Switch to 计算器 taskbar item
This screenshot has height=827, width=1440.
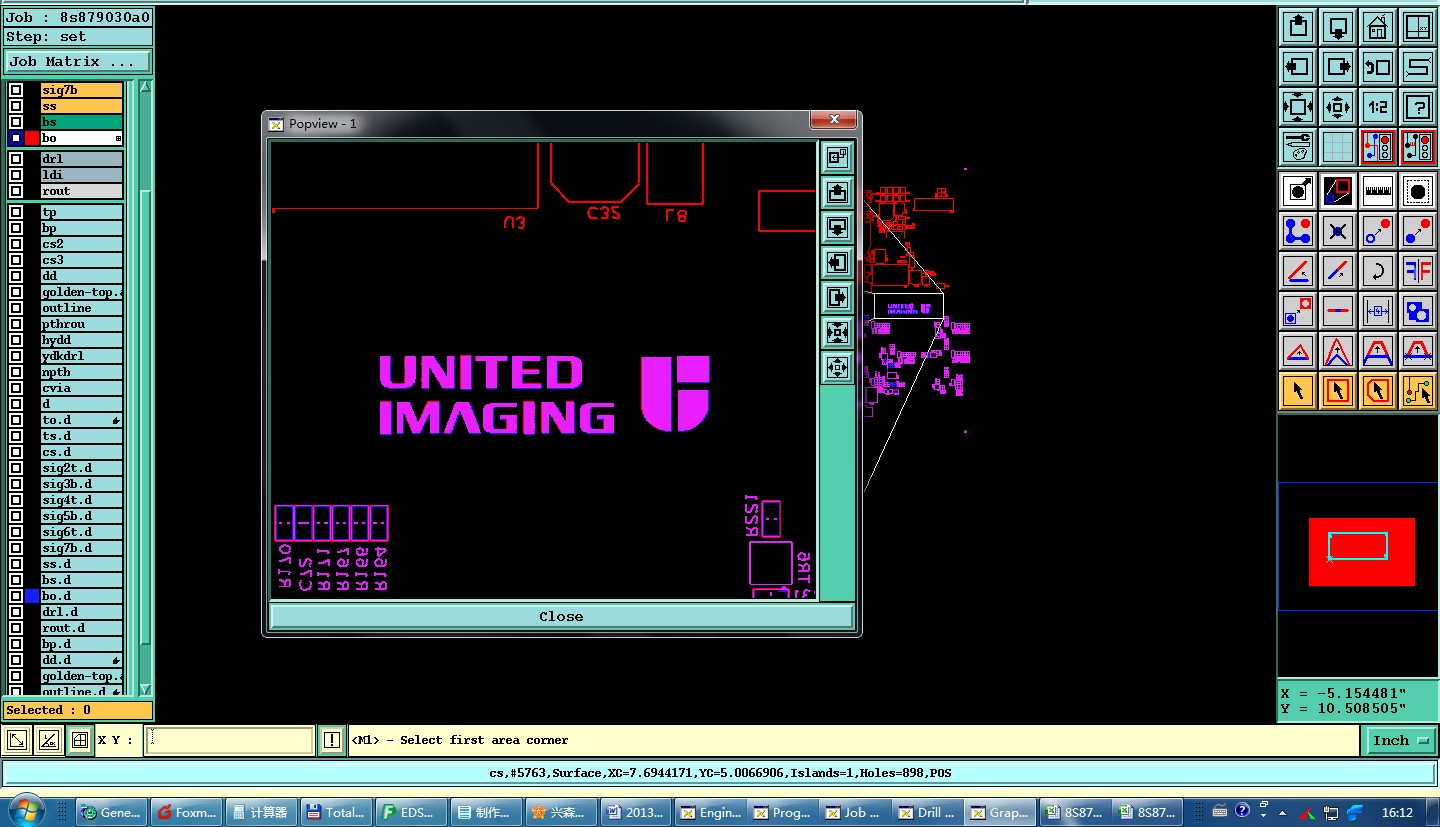tap(260, 812)
